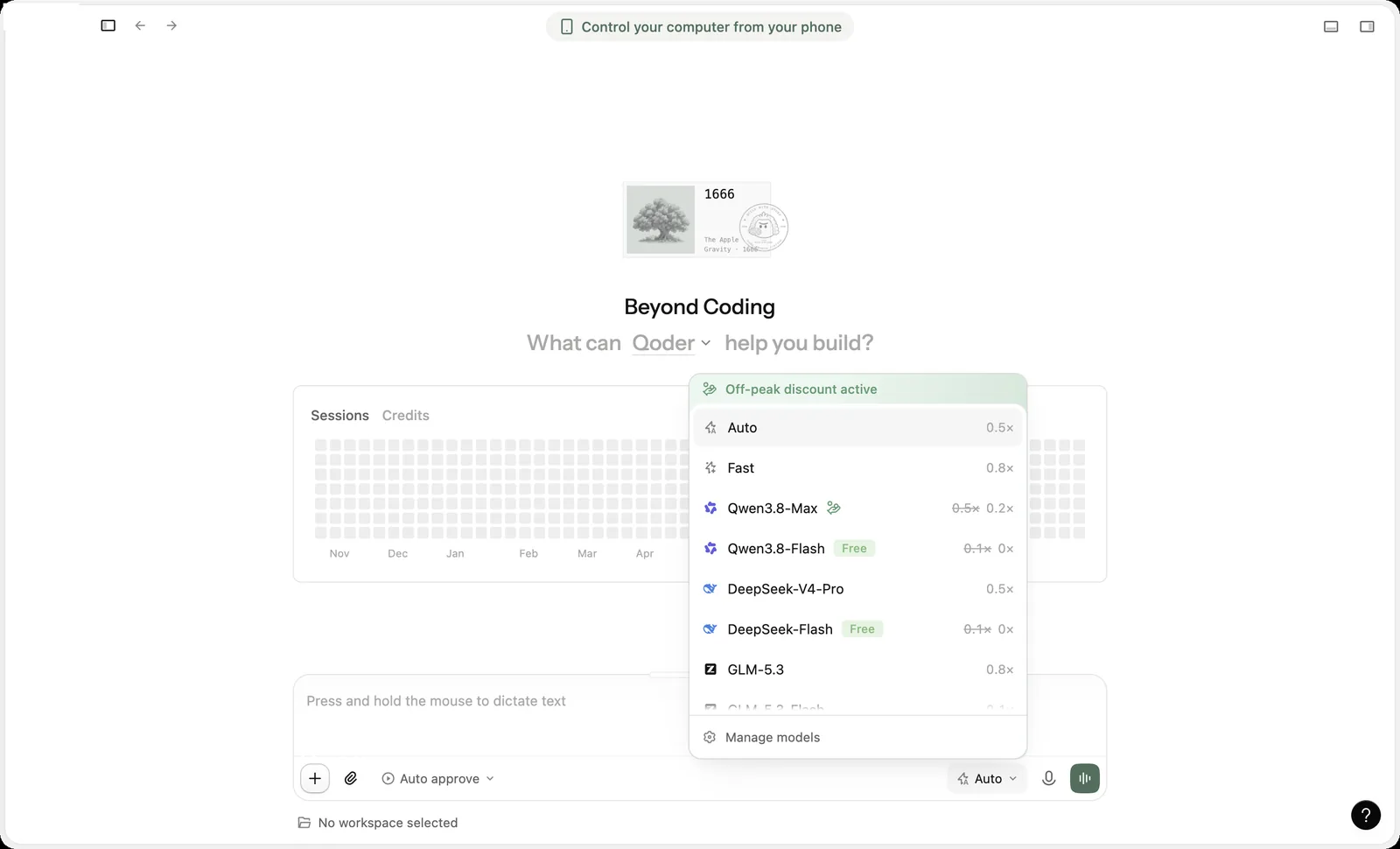Choose DeepSeek-Flash free model

(857, 629)
